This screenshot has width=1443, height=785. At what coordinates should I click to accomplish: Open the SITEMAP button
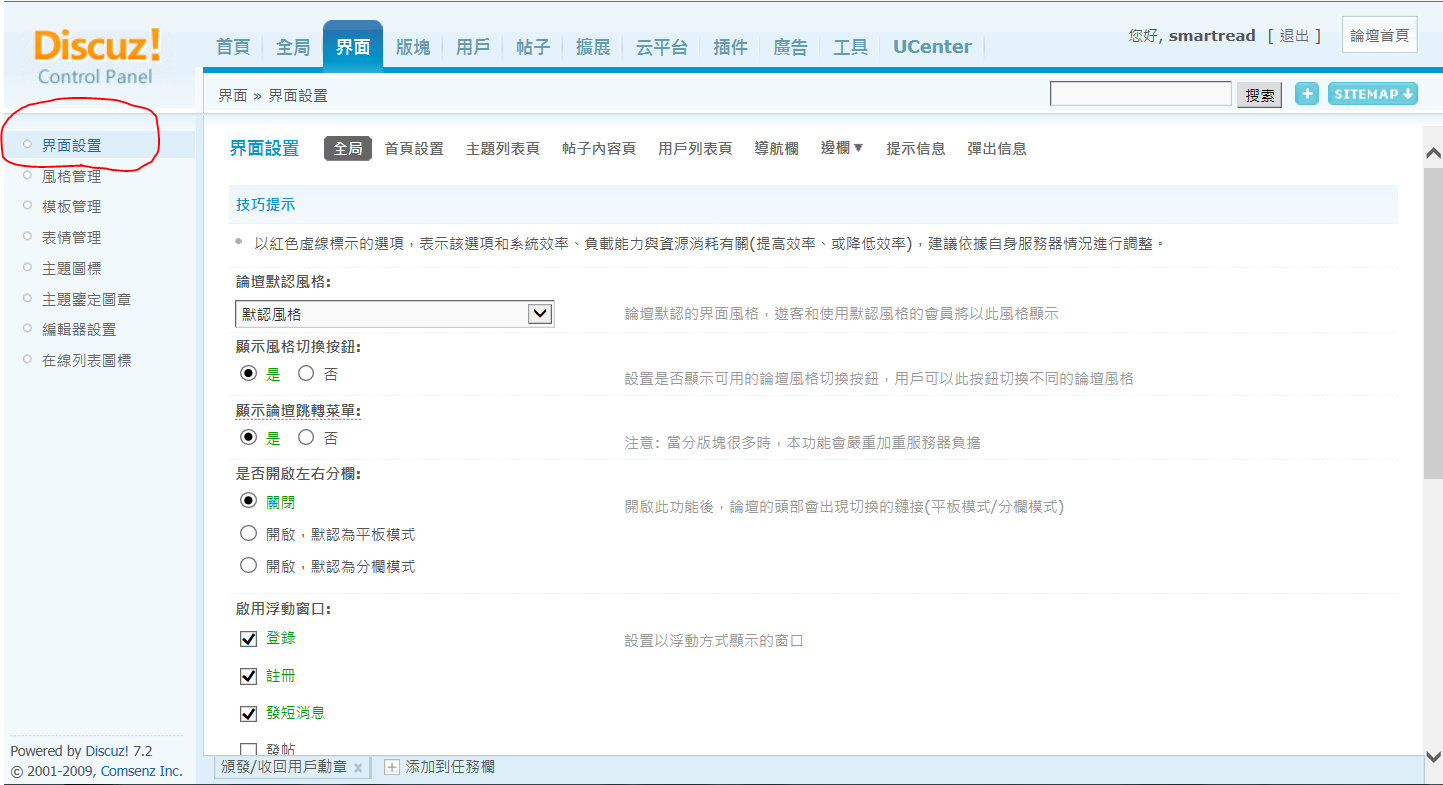click(1373, 94)
